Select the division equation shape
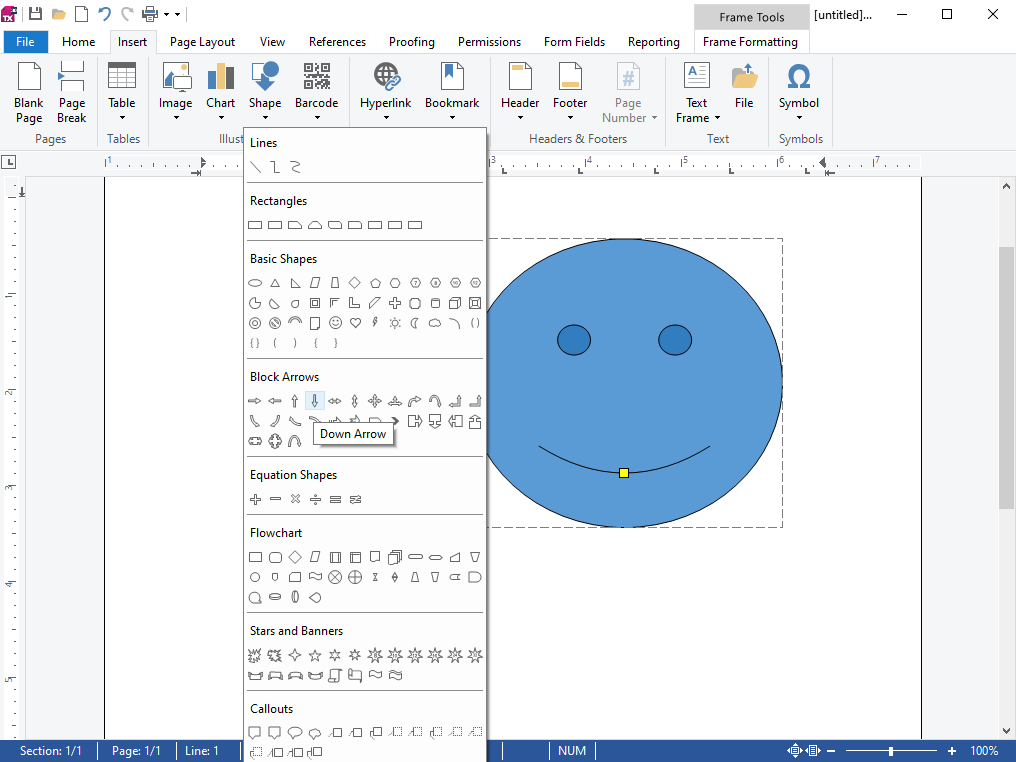 tap(315, 499)
